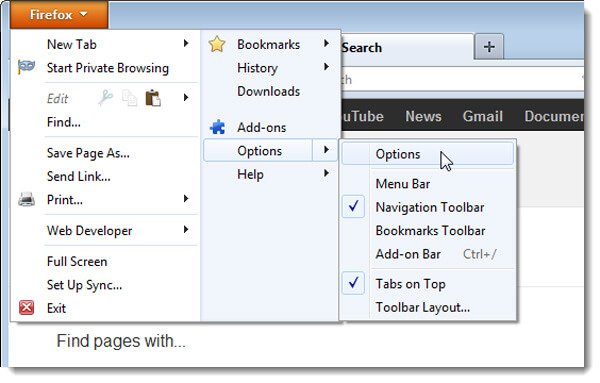Select Full Screen menu item
The image size is (600, 383).
click(x=77, y=262)
